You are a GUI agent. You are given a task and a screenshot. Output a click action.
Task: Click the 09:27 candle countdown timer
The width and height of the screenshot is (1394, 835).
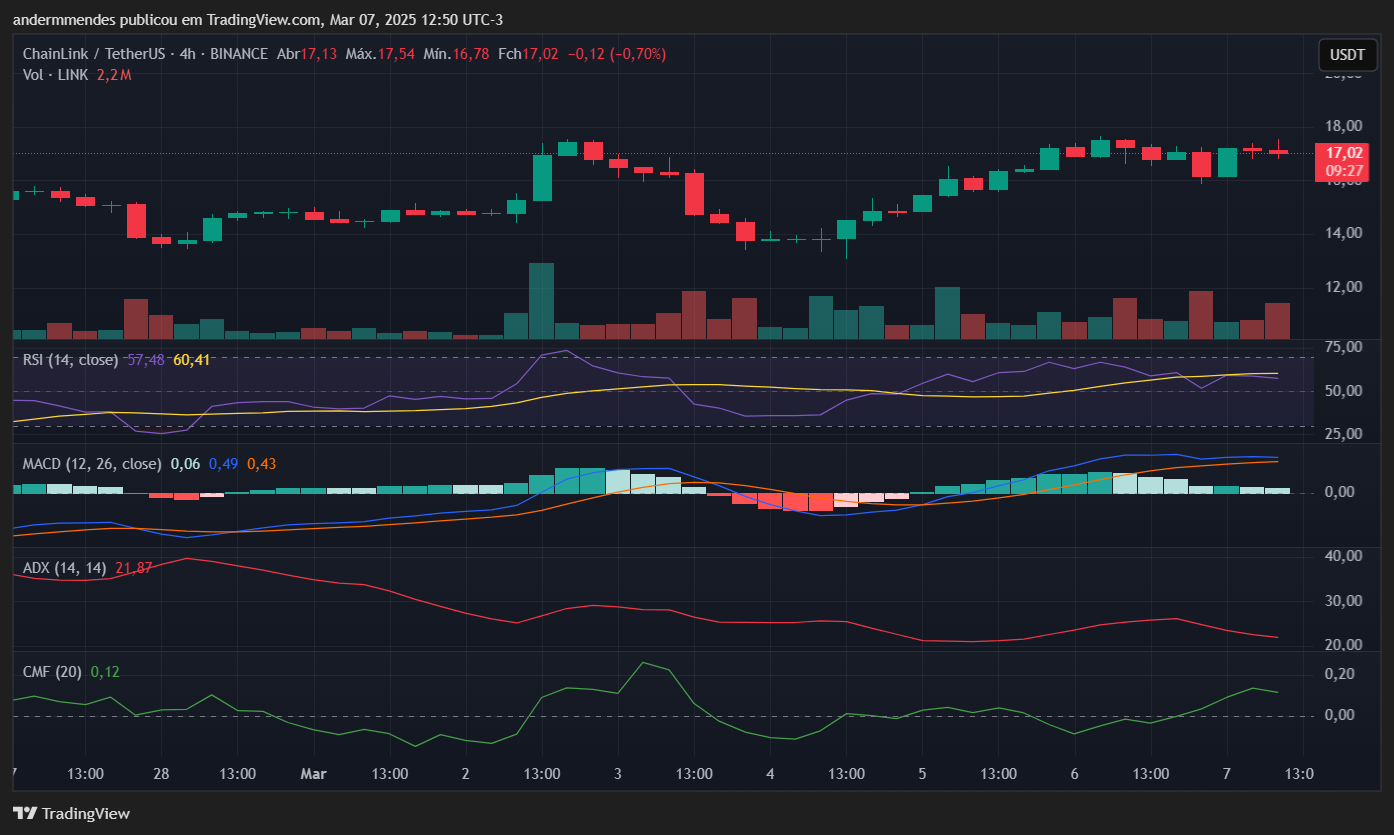click(x=1342, y=171)
